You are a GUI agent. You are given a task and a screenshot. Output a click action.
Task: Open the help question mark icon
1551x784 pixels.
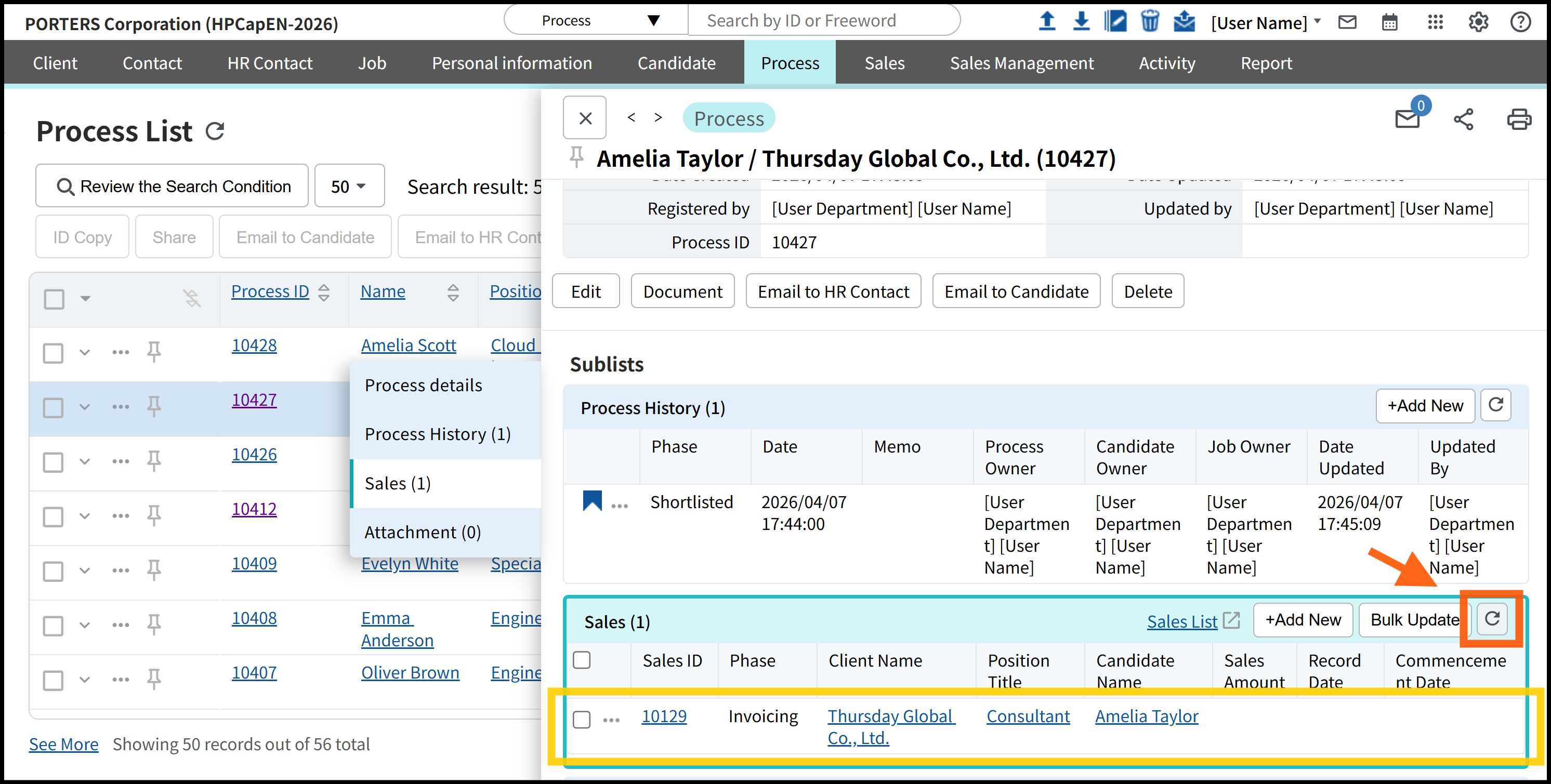(1520, 23)
